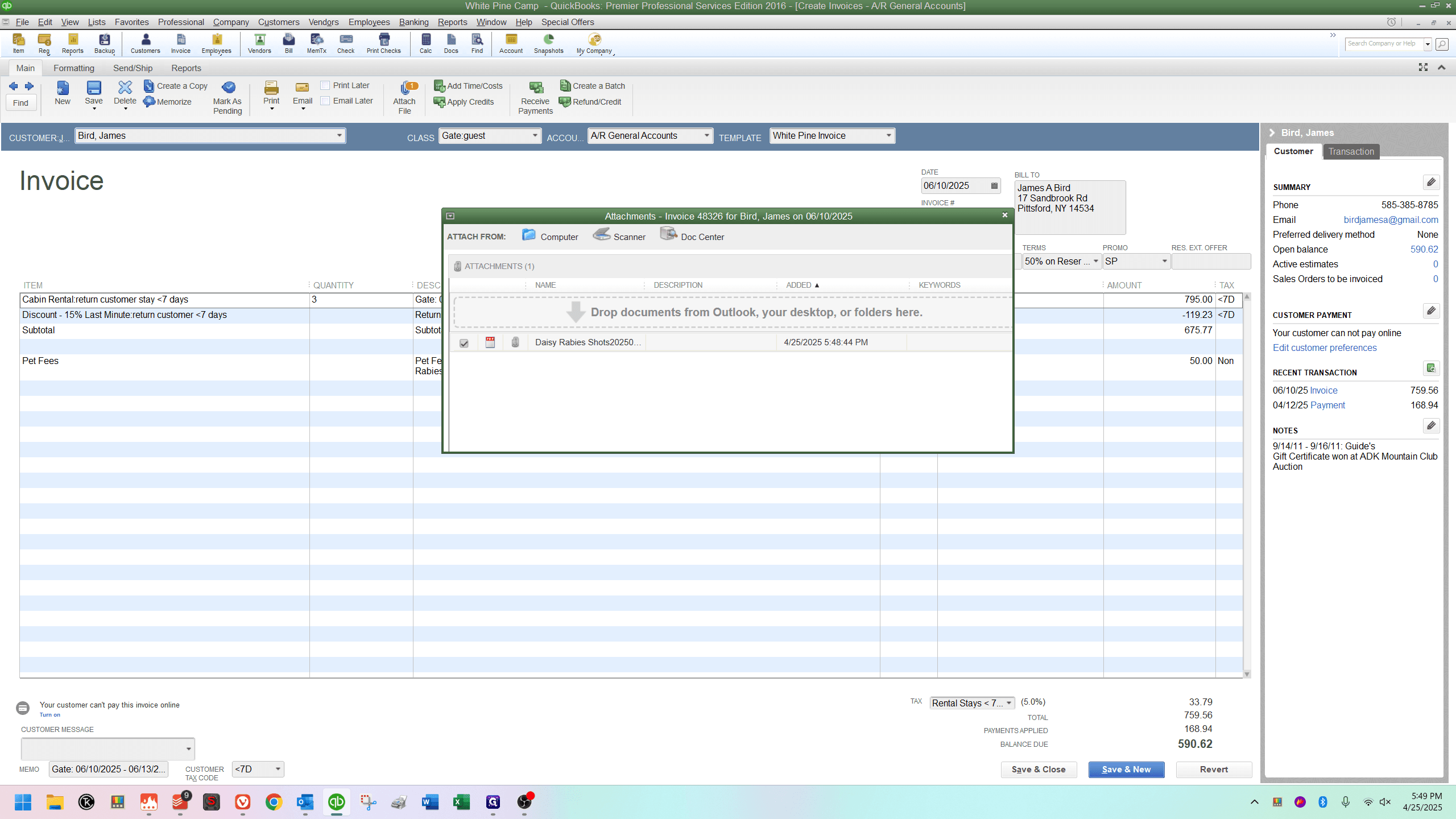
Task: Click Mark As Pending icon
Action: 227,98
